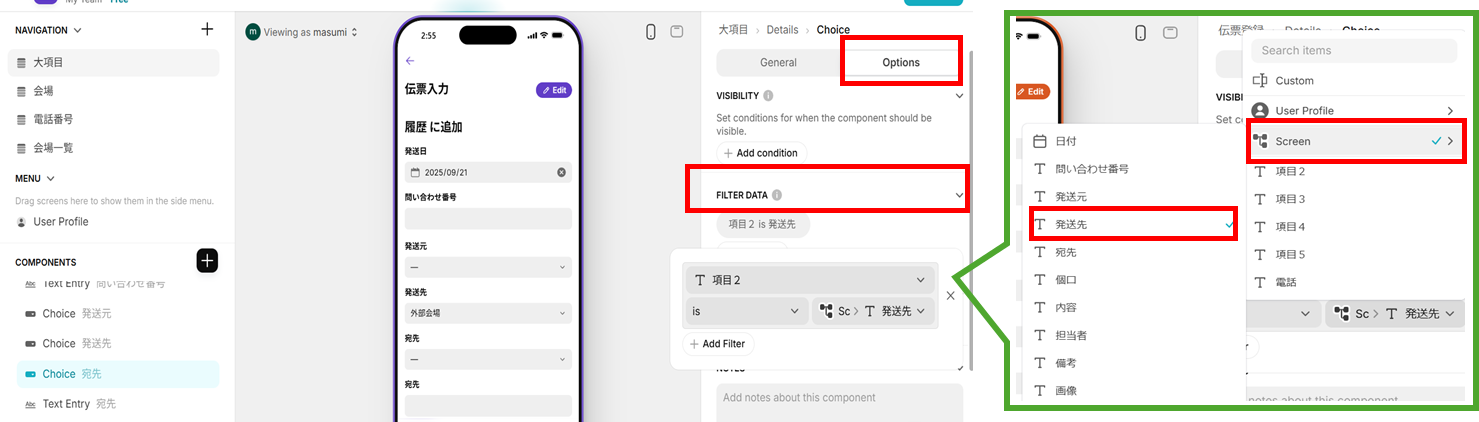
Task: Choose Custom in the items menu
Action: (1355, 80)
